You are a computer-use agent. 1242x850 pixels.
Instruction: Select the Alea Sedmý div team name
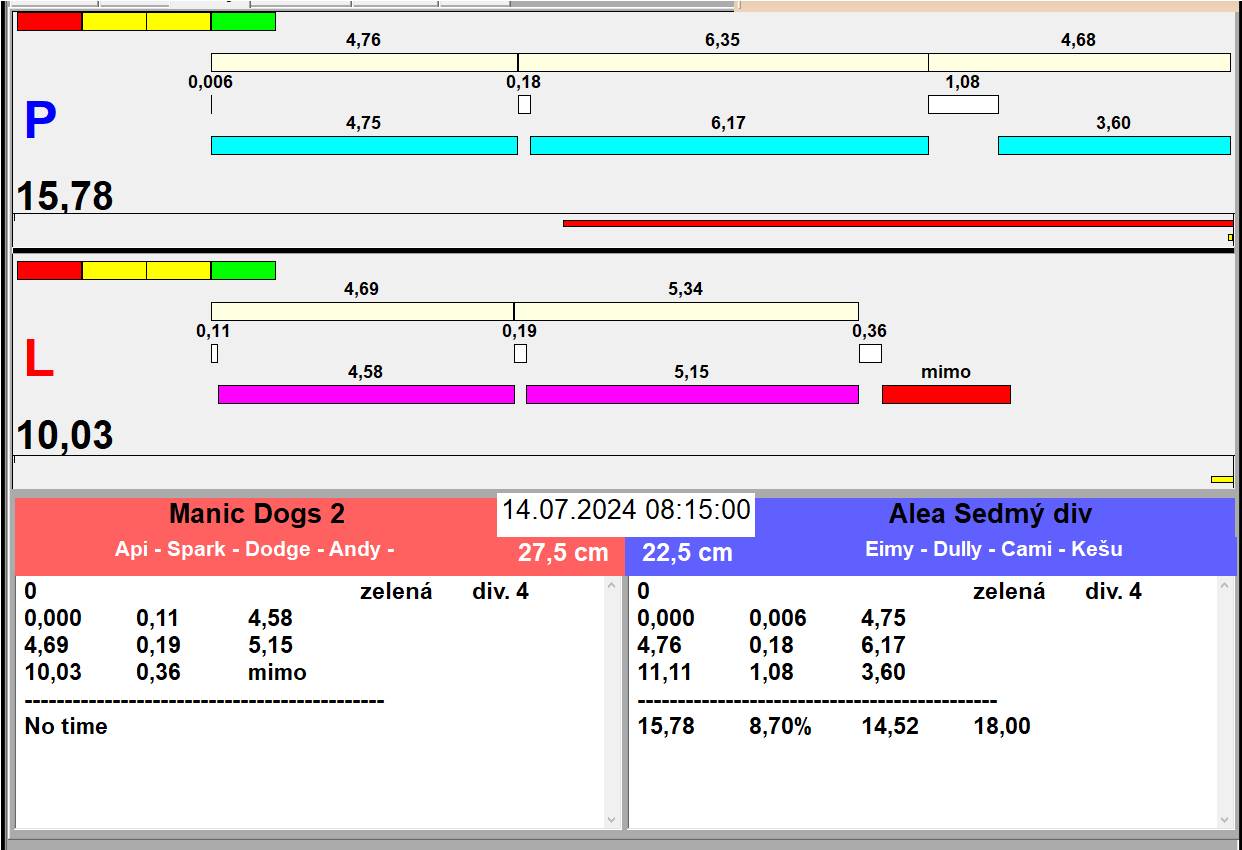(x=990, y=514)
